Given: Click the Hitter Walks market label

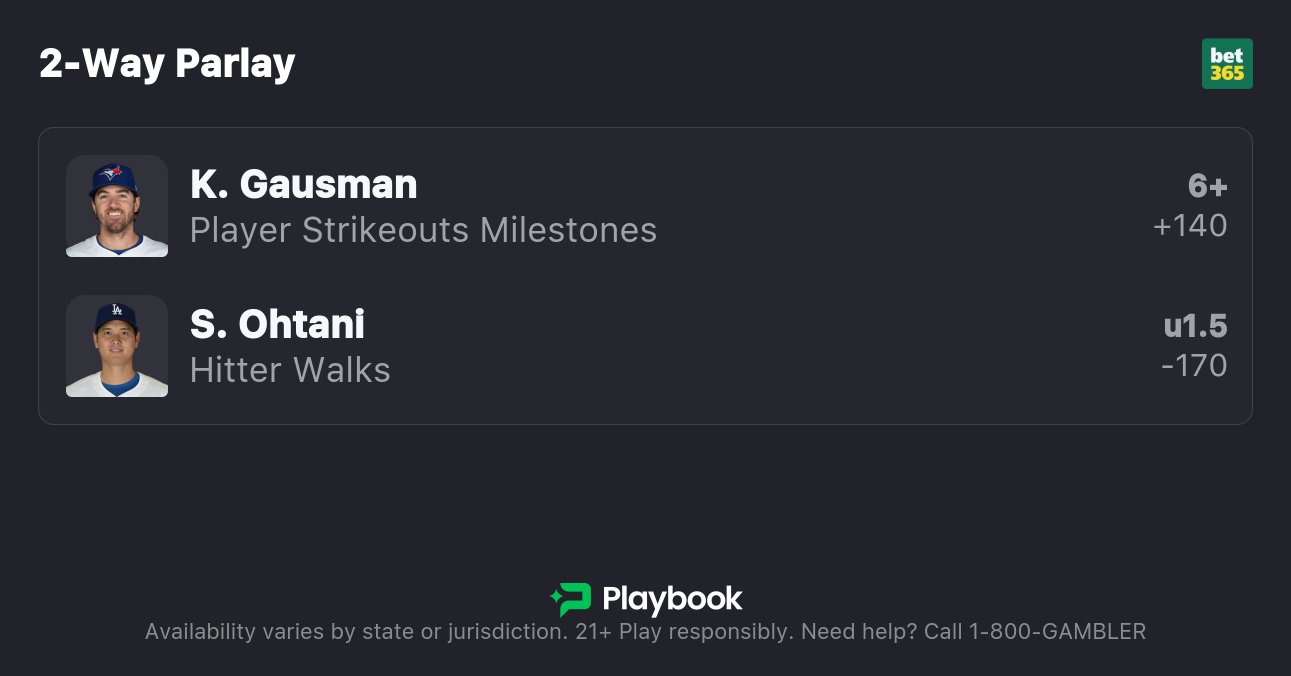Looking at the screenshot, I should click(x=290, y=370).
